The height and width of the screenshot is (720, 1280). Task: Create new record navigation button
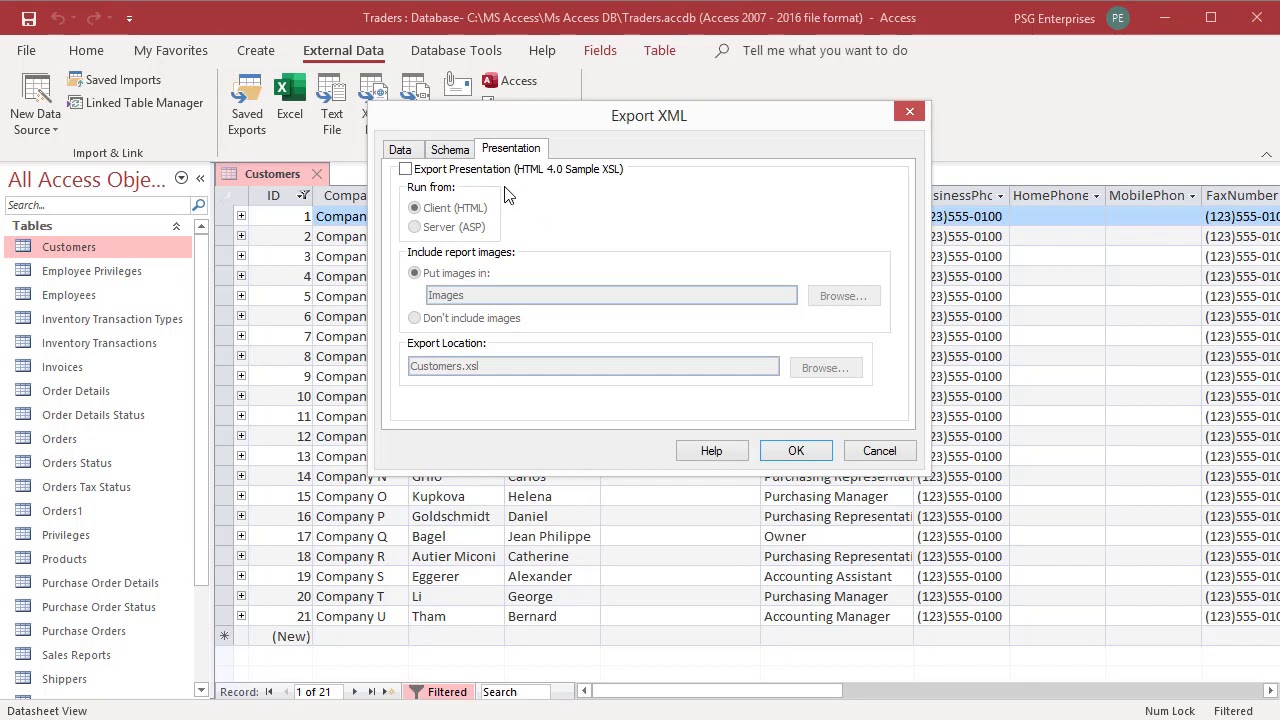tap(390, 692)
